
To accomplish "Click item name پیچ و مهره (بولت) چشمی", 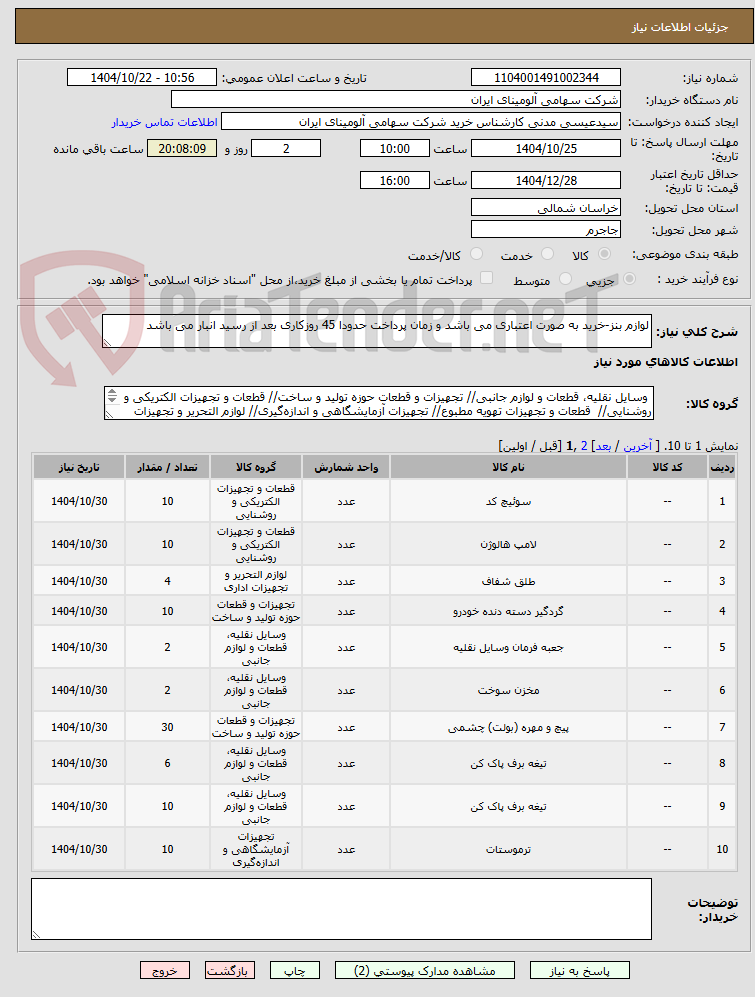I will pos(508,727).
